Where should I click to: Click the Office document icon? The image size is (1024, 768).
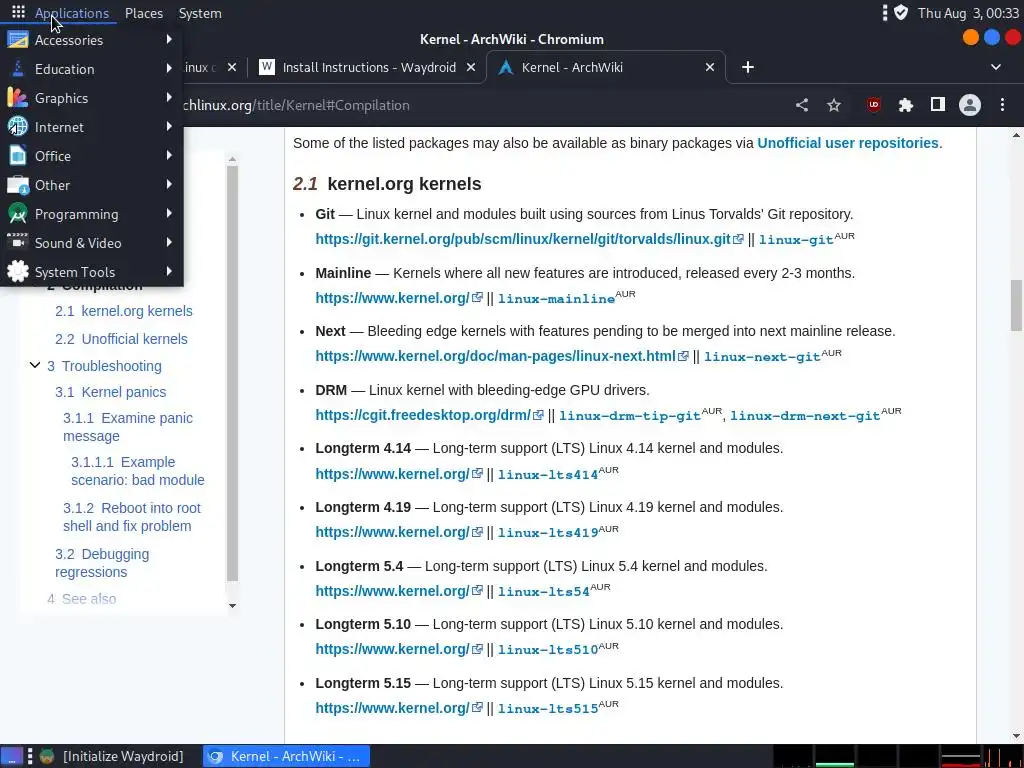click(x=18, y=156)
